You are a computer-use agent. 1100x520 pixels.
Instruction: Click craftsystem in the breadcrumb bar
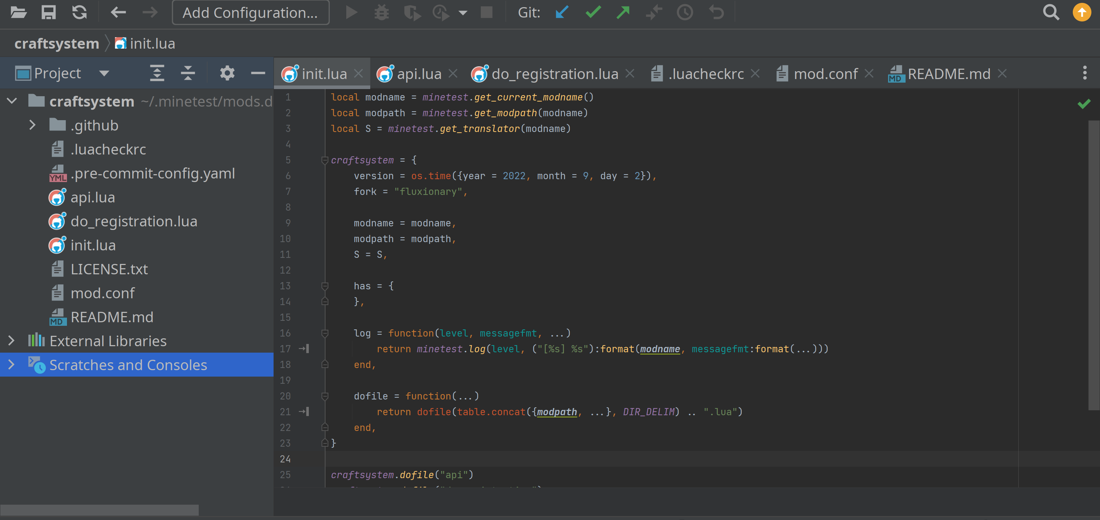point(56,44)
